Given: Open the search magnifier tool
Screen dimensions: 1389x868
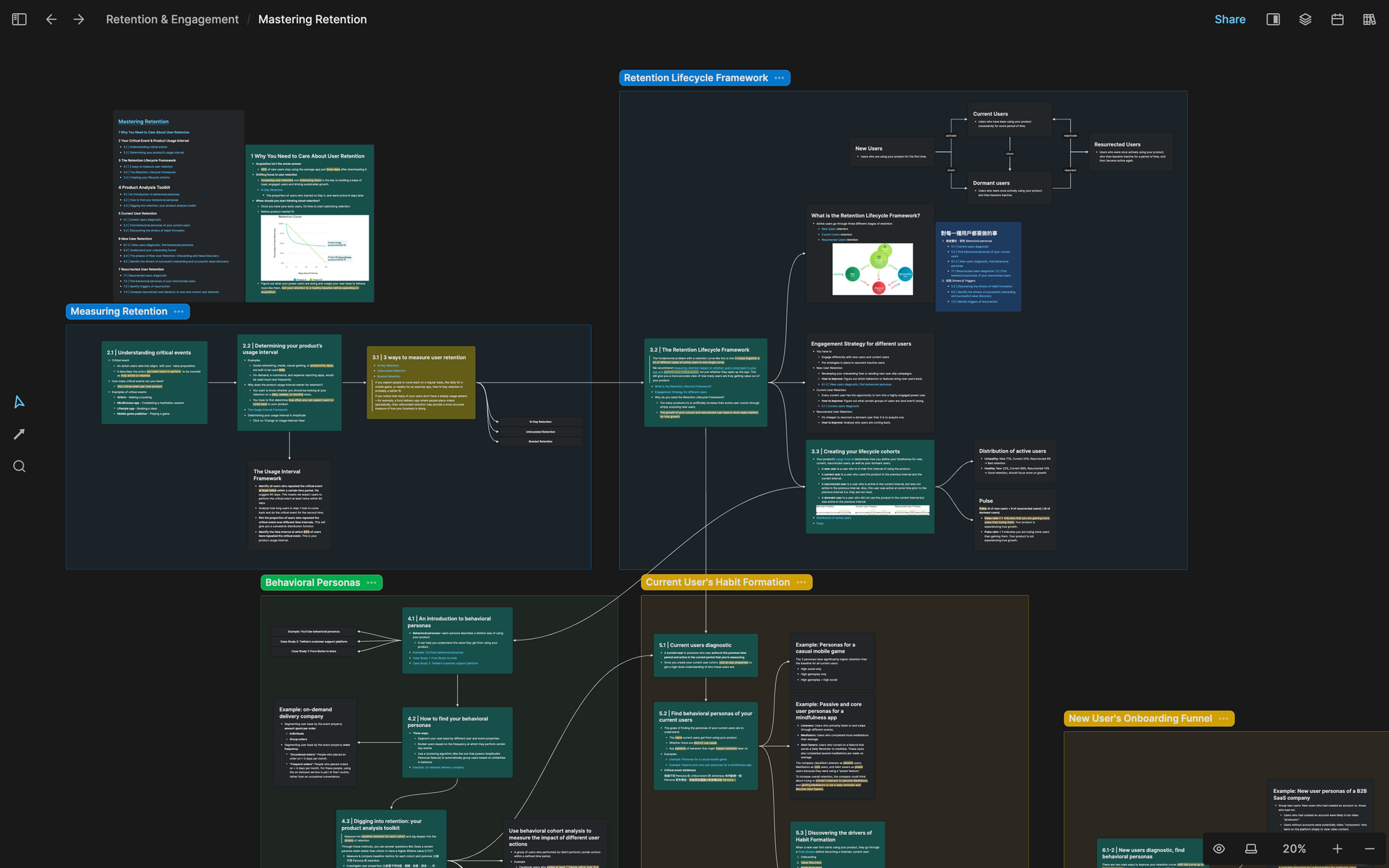Looking at the screenshot, I should tap(19, 467).
